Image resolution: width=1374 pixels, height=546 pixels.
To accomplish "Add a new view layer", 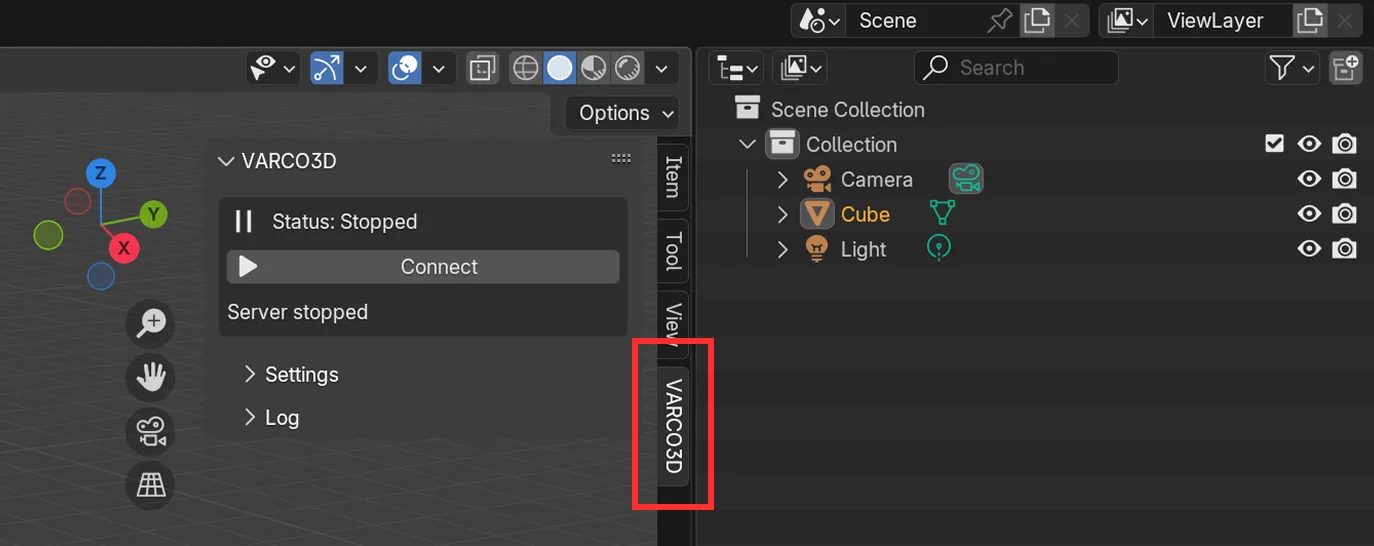I will click(x=1308, y=21).
